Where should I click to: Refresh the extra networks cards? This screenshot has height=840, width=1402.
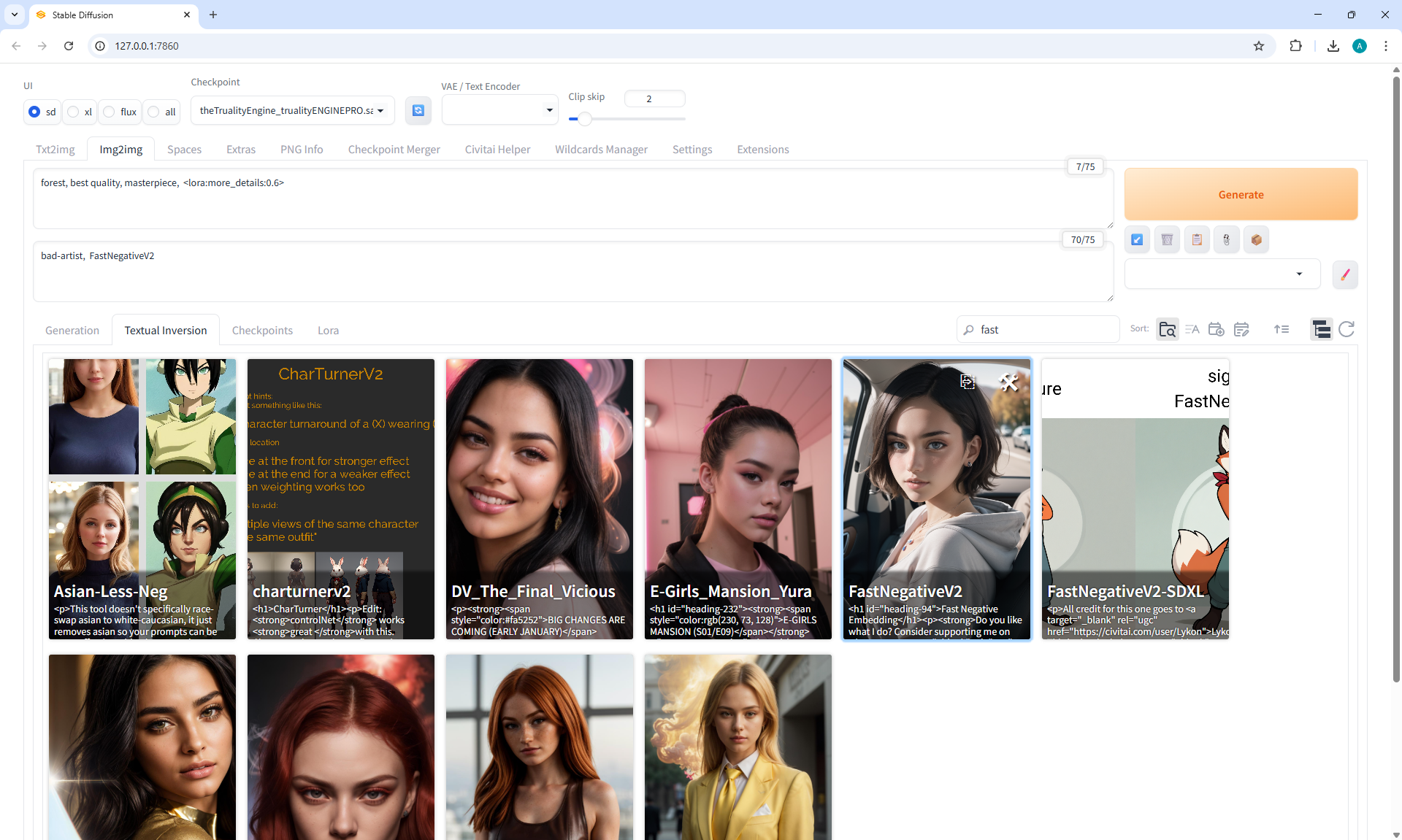click(1347, 329)
